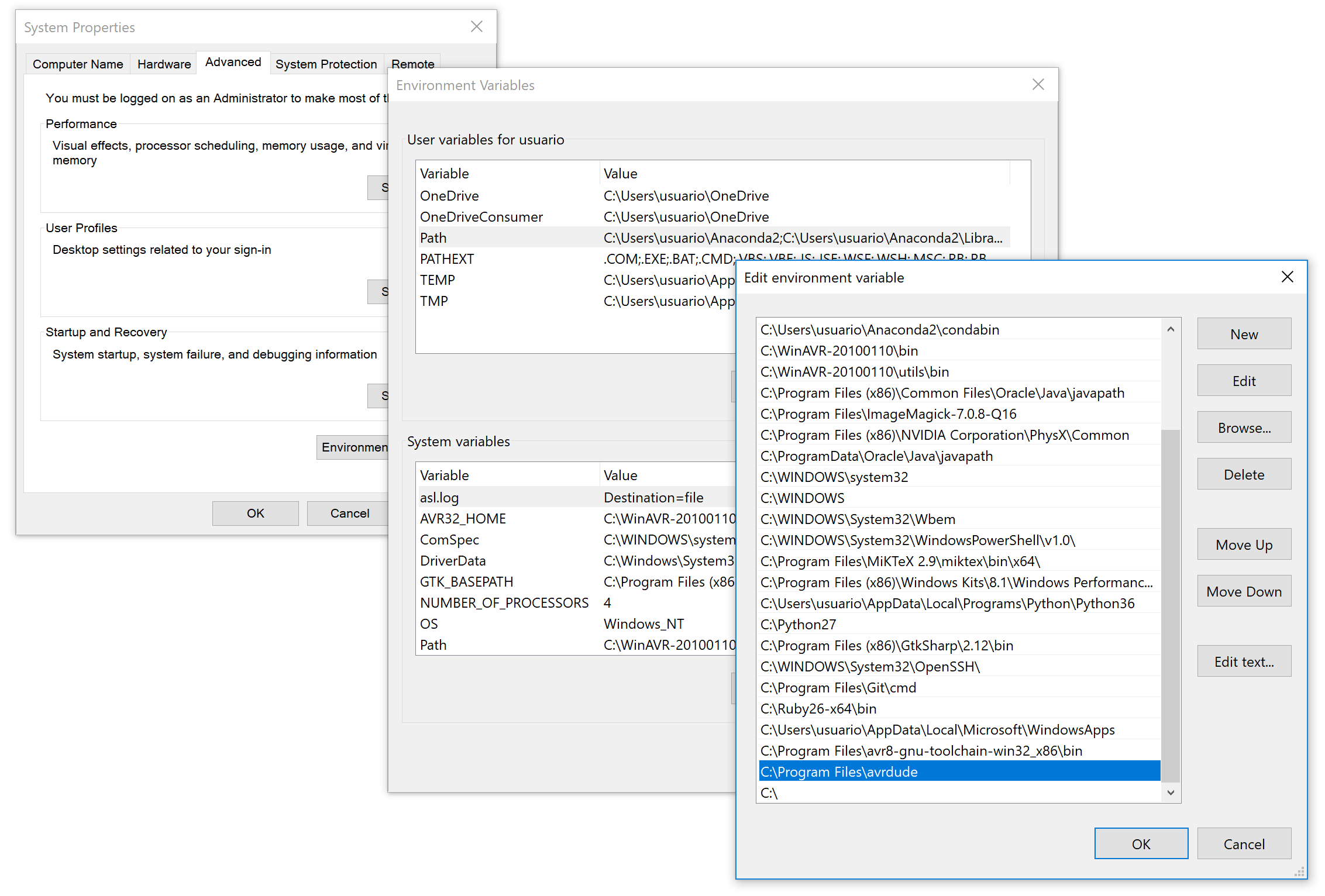
Task: Close the Environment Variables window
Action: coord(1038,85)
